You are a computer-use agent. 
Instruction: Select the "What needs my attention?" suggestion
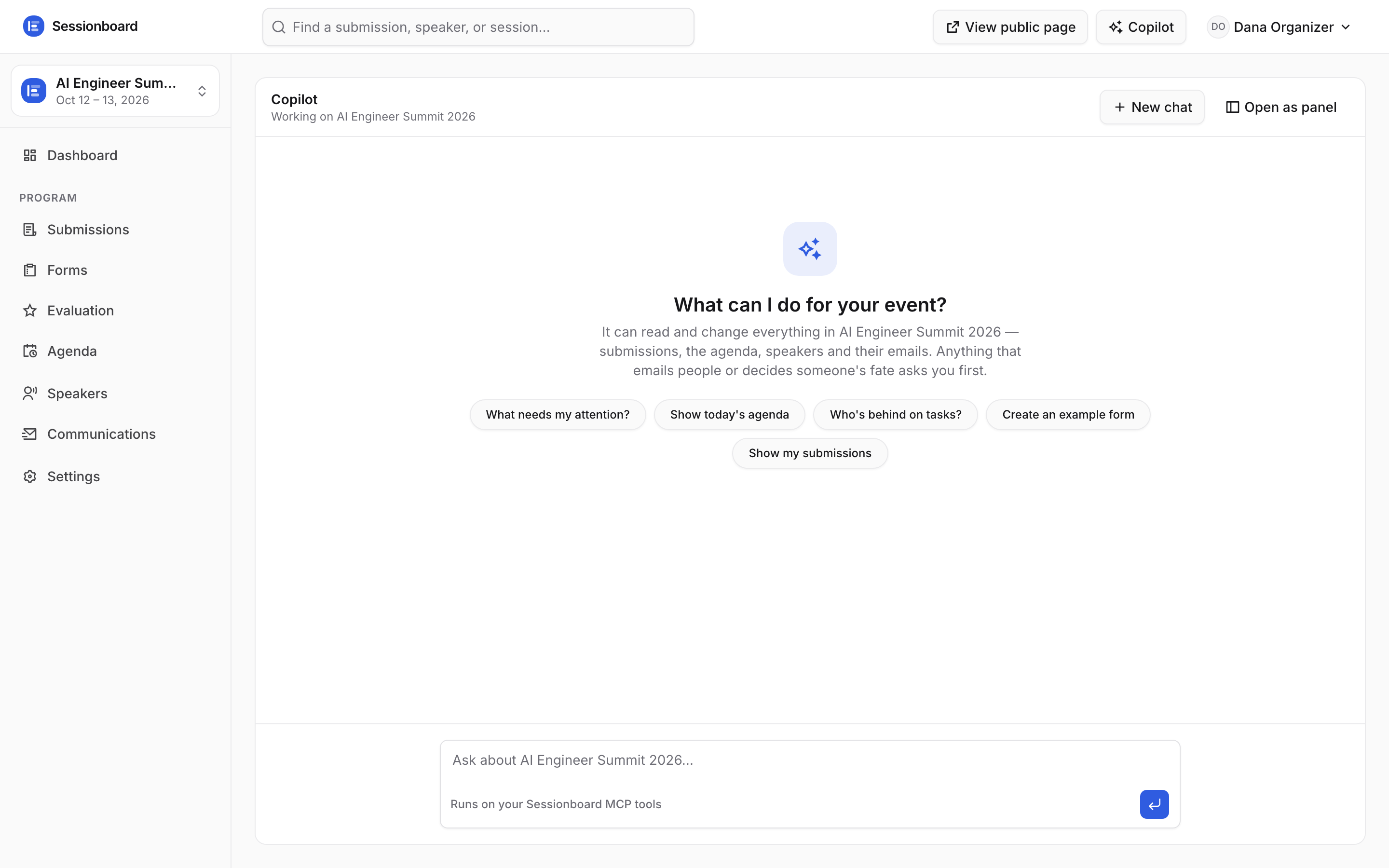tap(558, 415)
